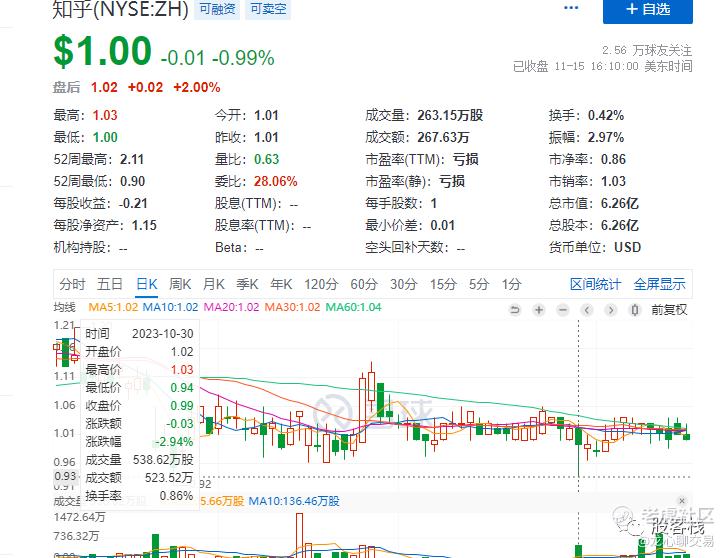Switch to the 五日 chart tab

point(110,284)
